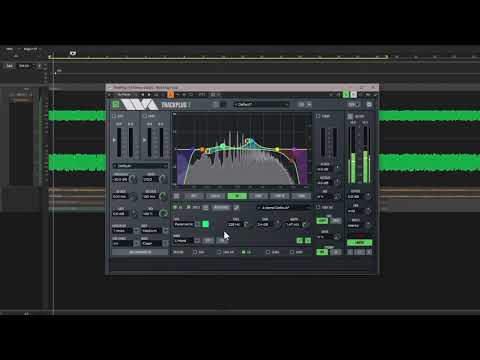Click the 0.00 ms value field in left section

tap(120, 197)
